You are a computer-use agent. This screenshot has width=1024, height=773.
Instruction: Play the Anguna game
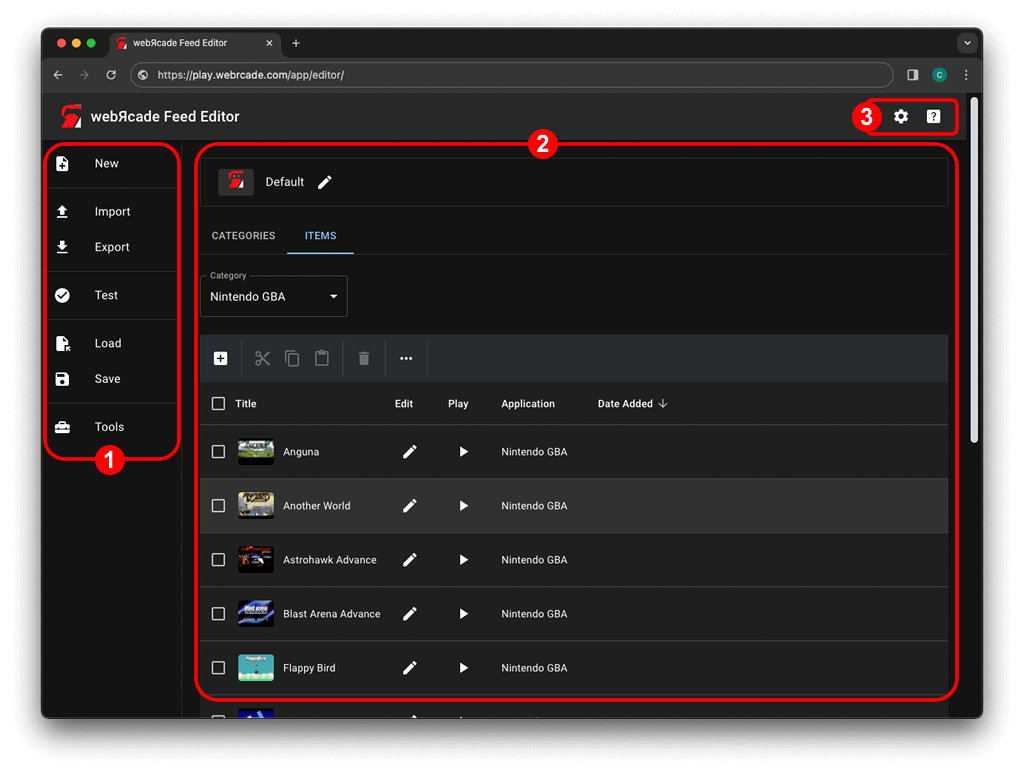464,452
